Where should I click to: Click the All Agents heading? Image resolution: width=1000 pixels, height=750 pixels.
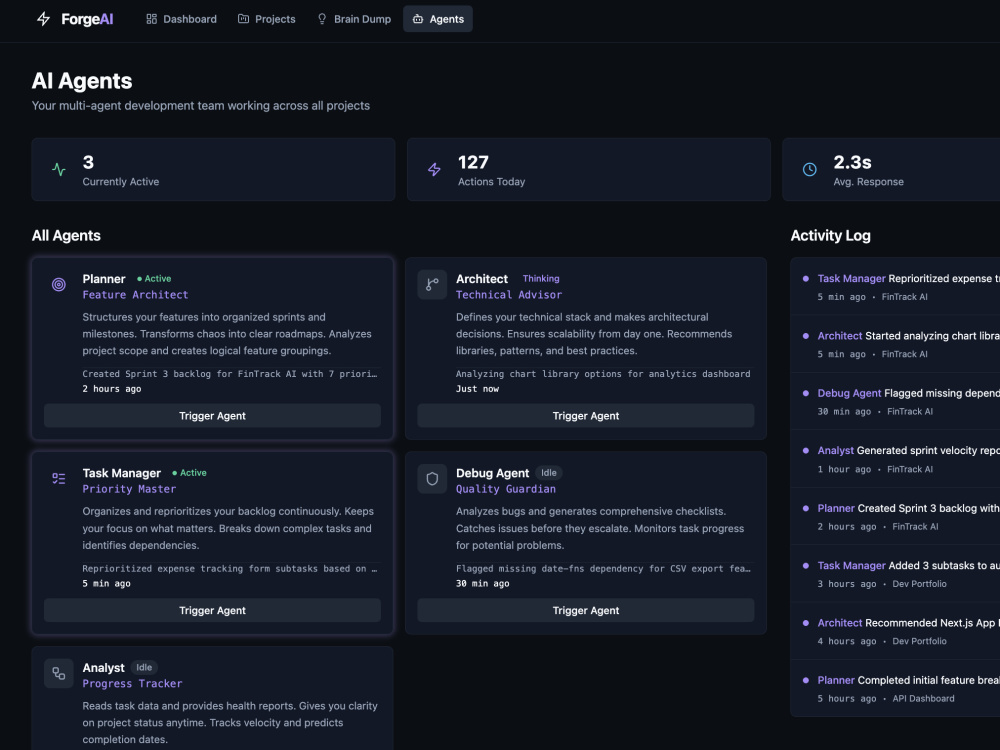click(66, 236)
